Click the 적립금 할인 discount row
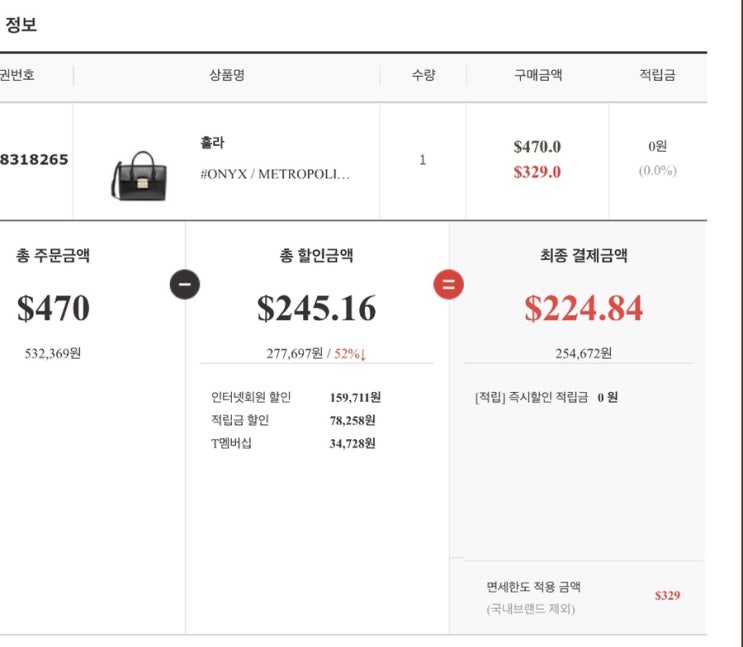Image resolution: width=743 pixels, height=647 pixels. [x=293, y=420]
